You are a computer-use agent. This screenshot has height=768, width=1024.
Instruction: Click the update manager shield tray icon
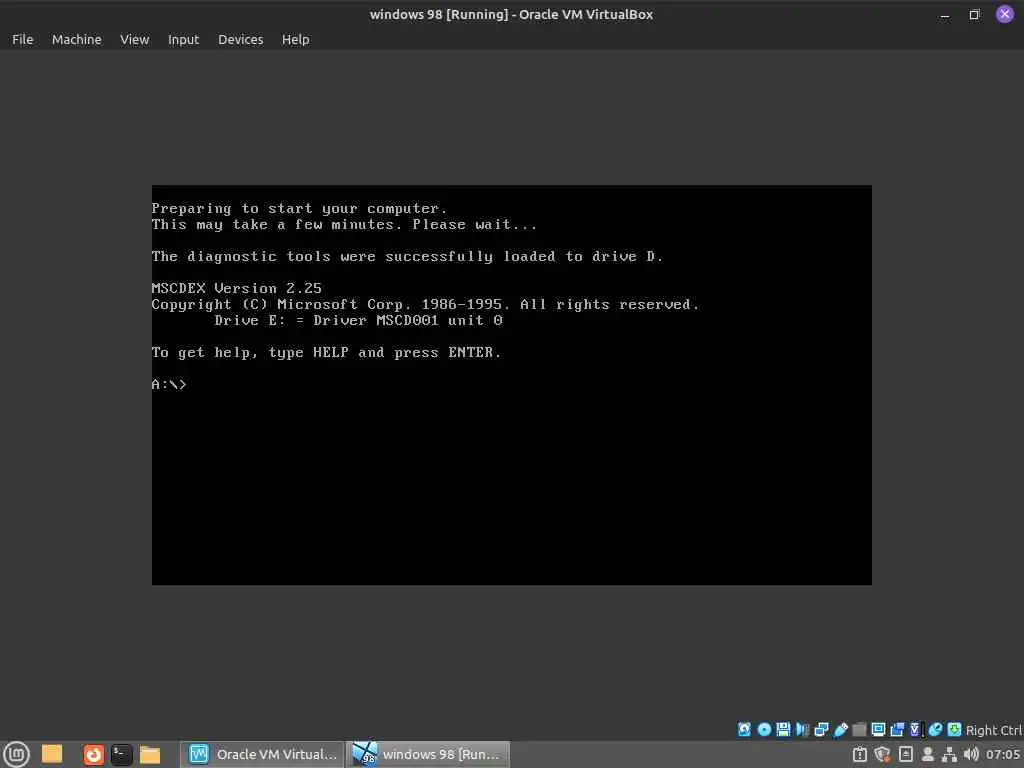[x=882, y=754]
